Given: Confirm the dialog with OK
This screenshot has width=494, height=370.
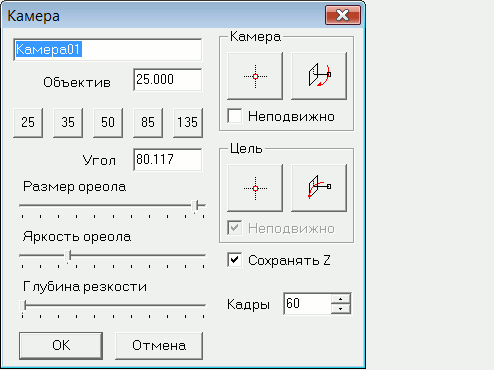Looking at the screenshot, I should (x=61, y=345).
